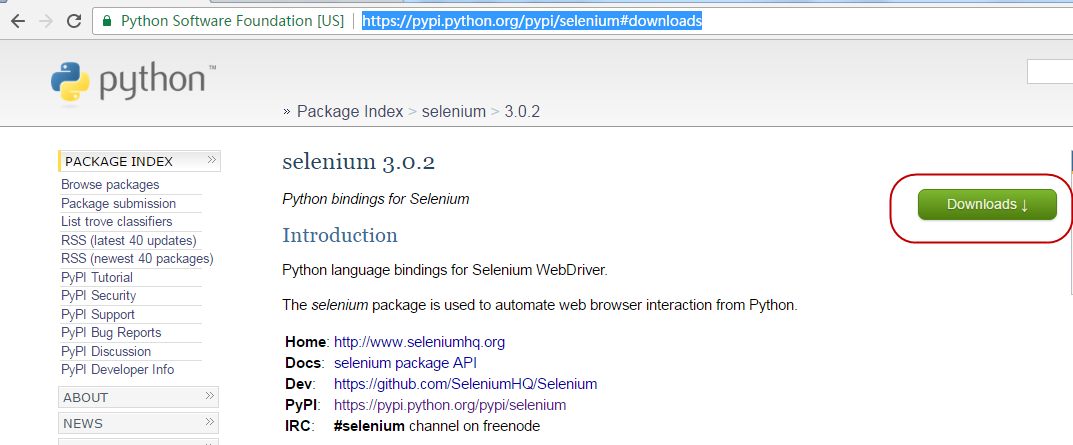
Task: Expand the PACKAGE INDEX section chevron
Action: tap(211, 160)
